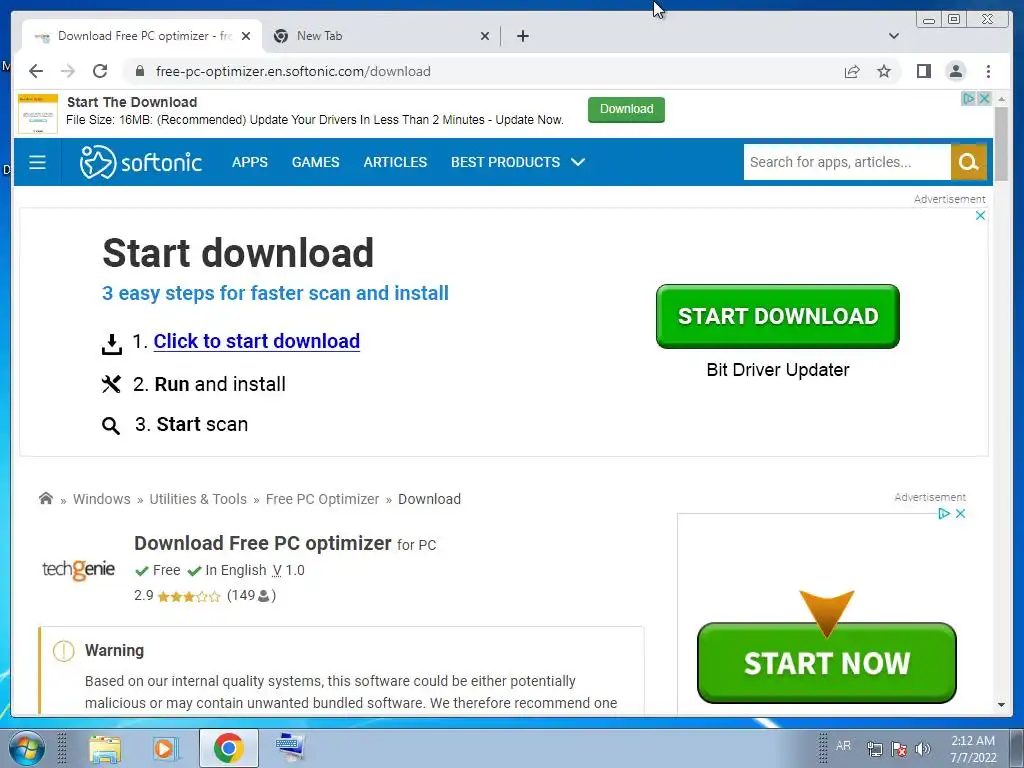Open the Windows Start menu
The image size is (1024, 768).
point(25,748)
